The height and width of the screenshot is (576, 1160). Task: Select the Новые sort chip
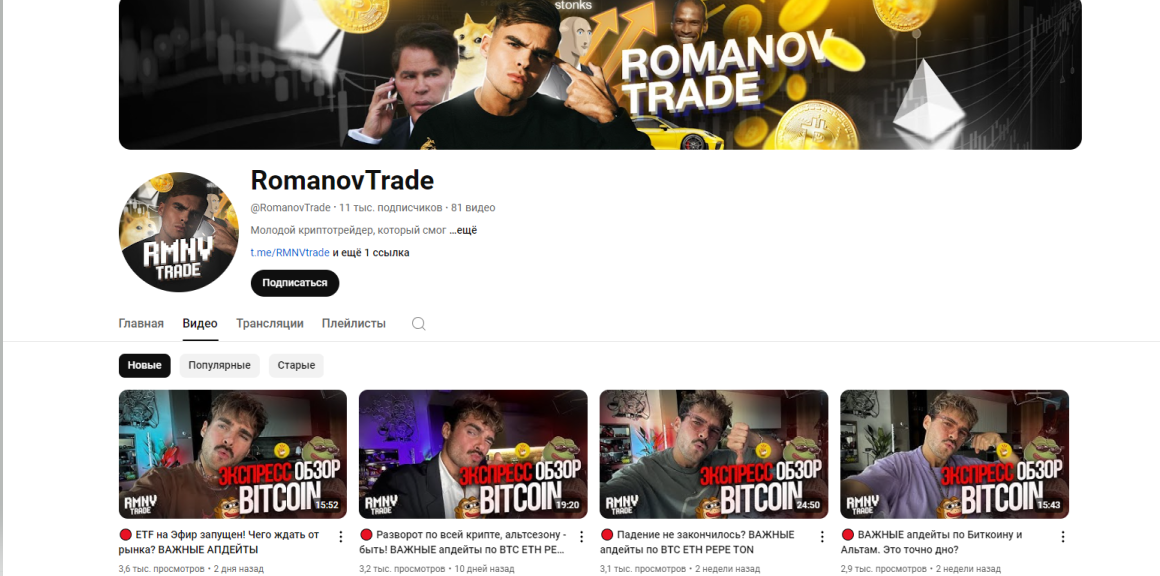click(144, 365)
